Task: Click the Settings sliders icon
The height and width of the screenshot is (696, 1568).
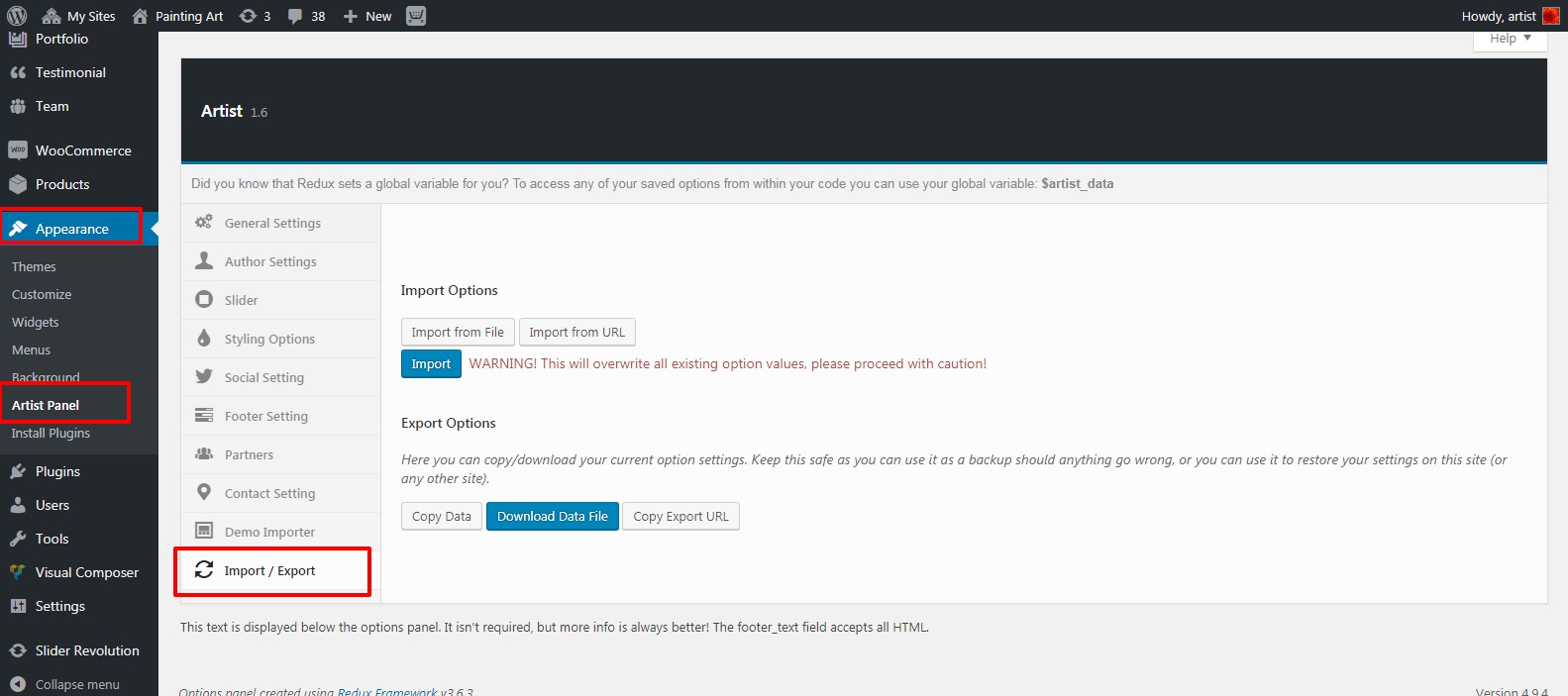Action: 18,606
